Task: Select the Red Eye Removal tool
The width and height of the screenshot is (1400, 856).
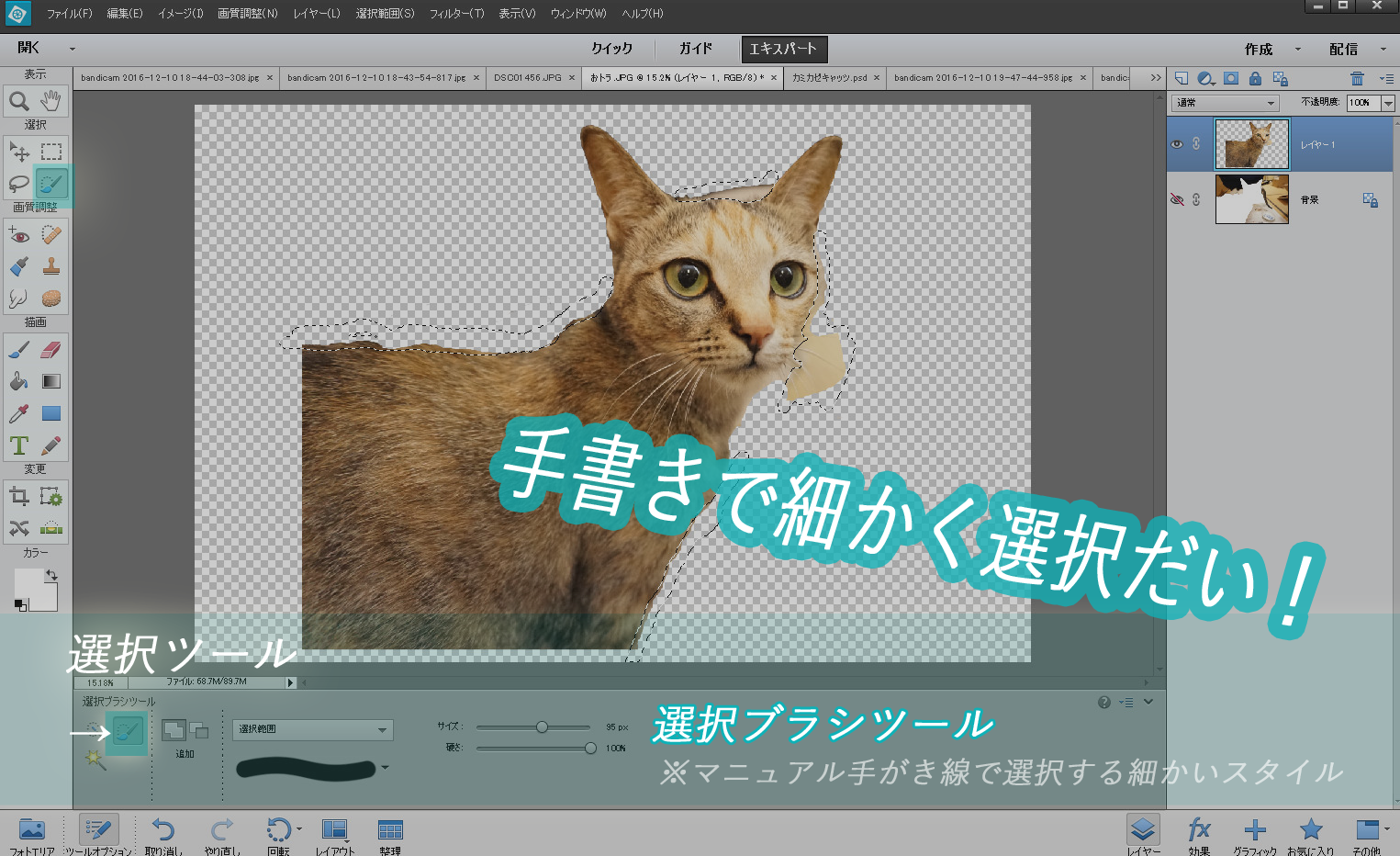Action: [19, 234]
